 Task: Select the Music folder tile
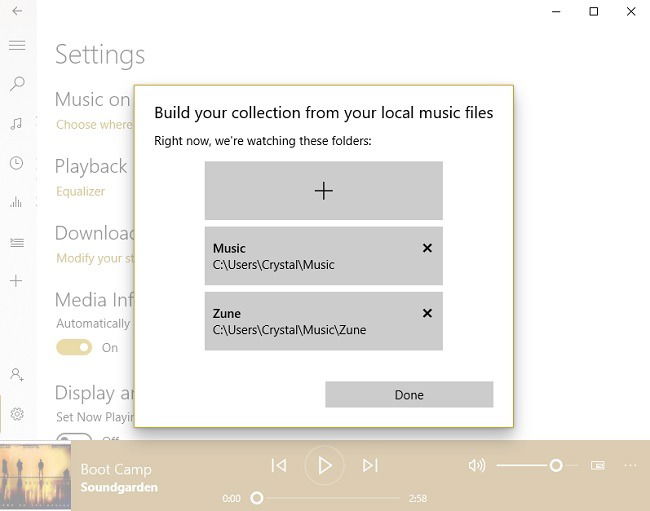(323, 256)
